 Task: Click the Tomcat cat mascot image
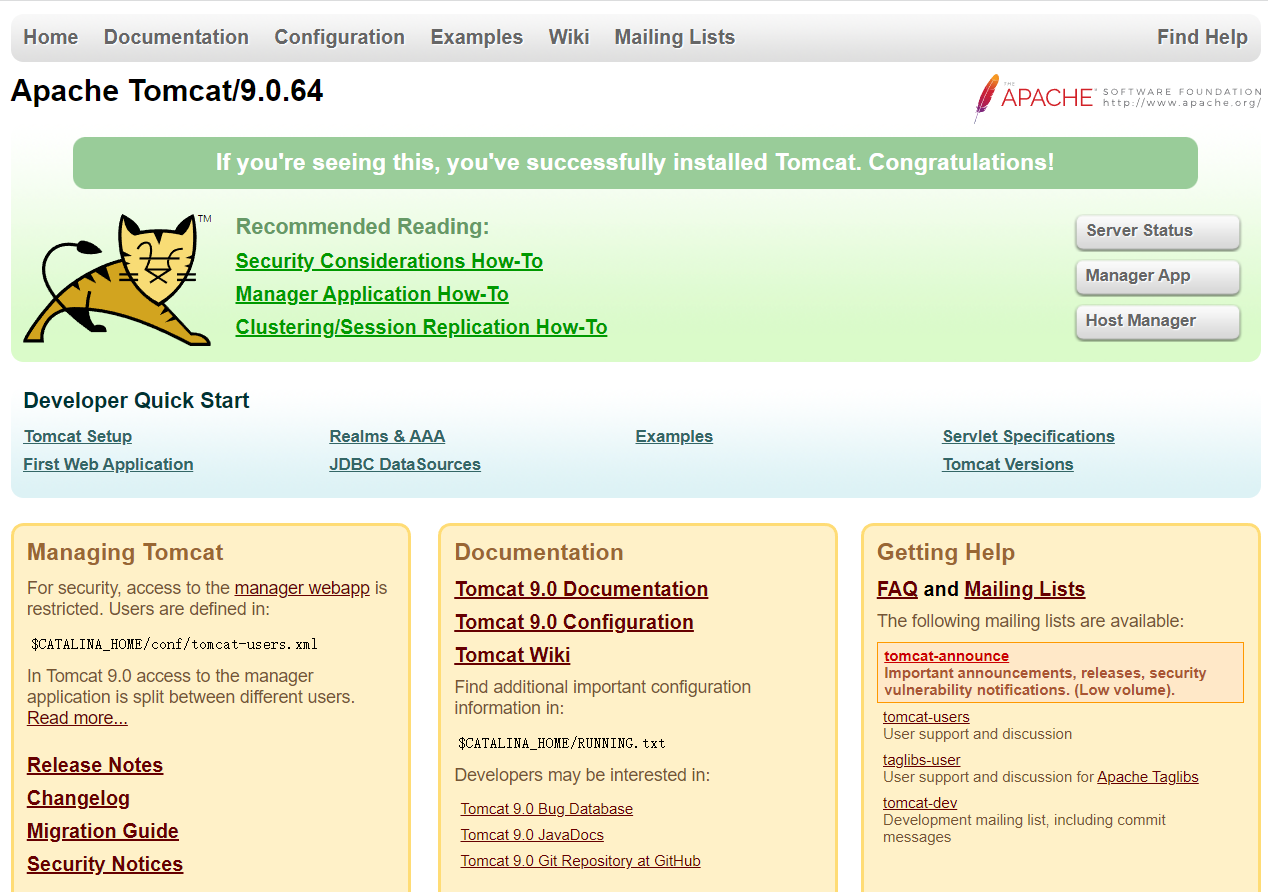[118, 279]
